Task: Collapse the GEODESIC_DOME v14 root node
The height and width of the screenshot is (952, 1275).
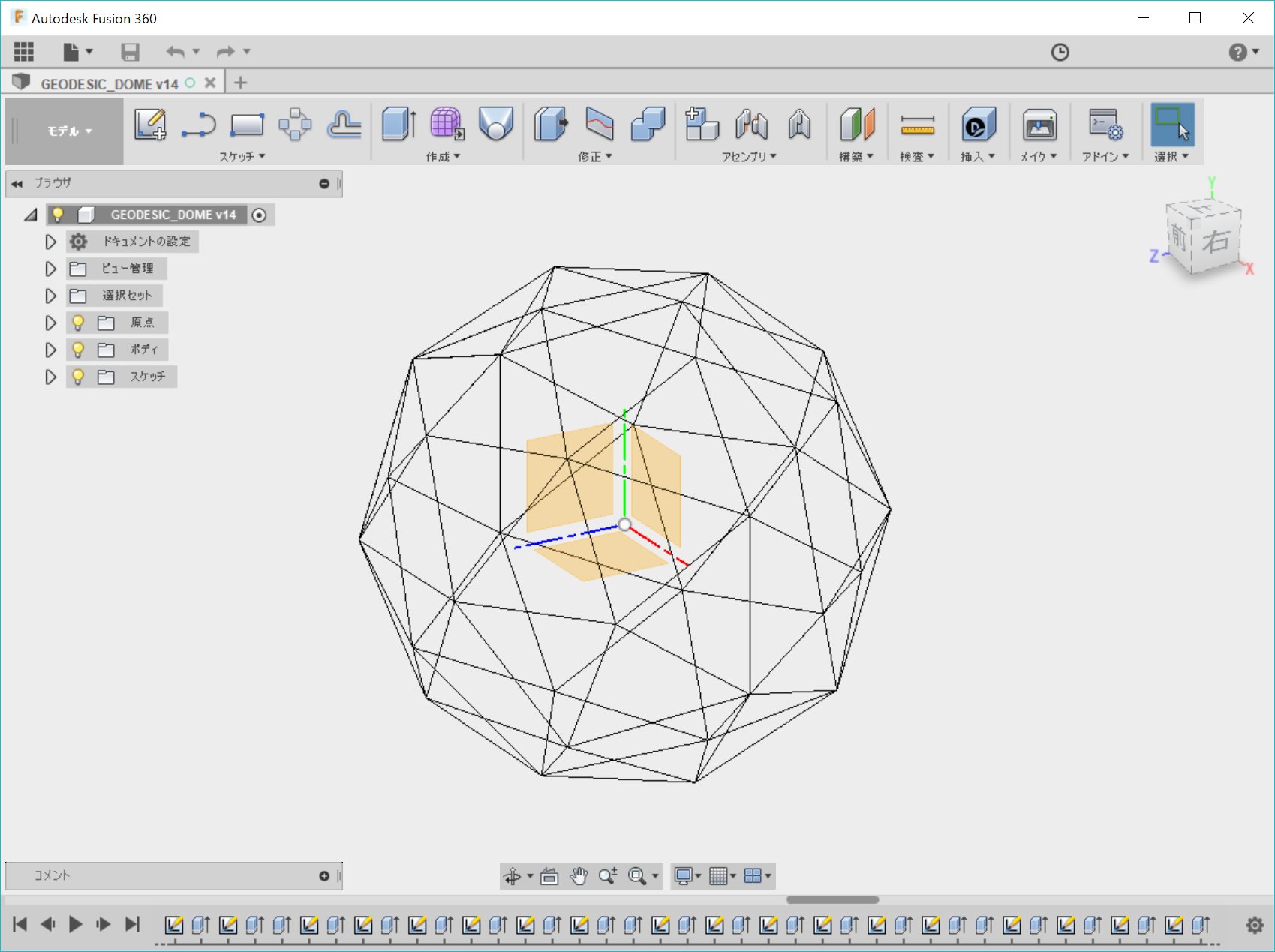Action: (30, 215)
